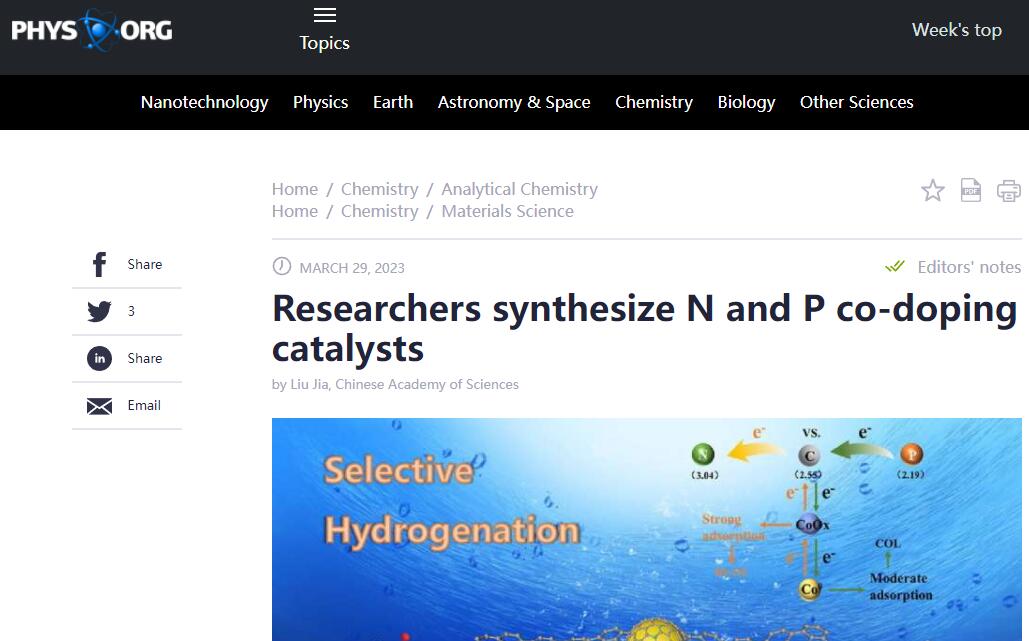Image resolution: width=1029 pixels, height=641 pixels.
Task: Navigate to Other Sciences menu
Action: [x=856, y=102]
